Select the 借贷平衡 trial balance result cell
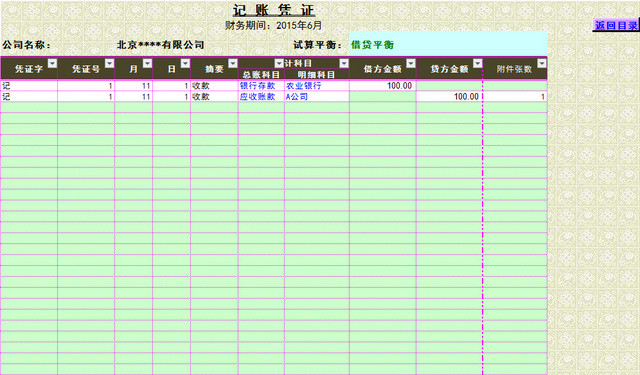 [448, 44]
